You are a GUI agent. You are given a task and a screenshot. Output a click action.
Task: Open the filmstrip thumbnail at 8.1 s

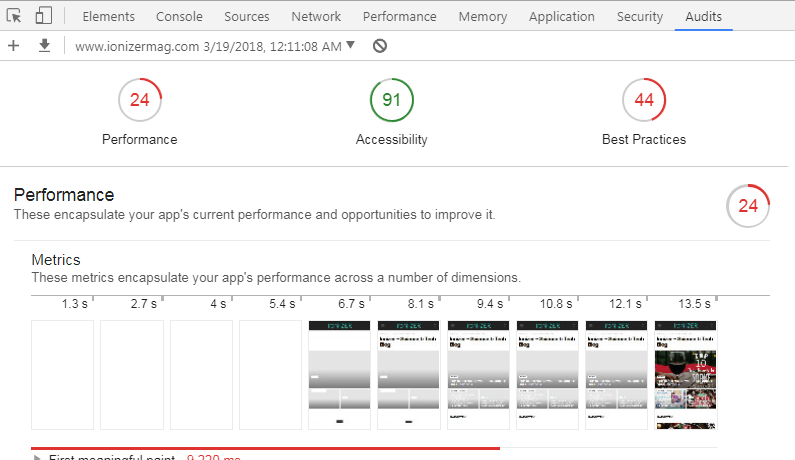click(409, 375)
